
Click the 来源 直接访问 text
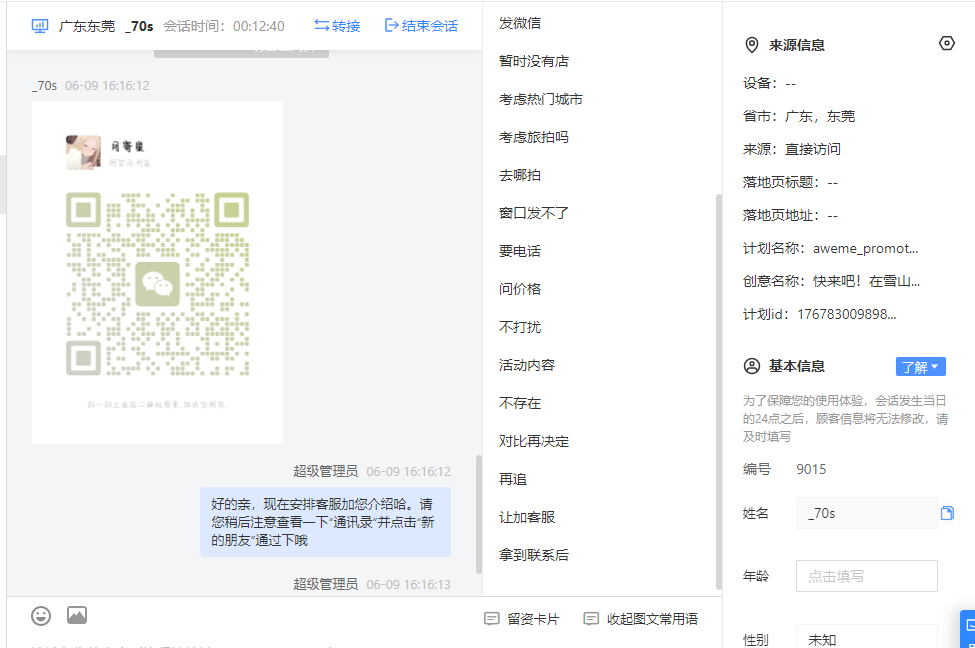[x=792, y=149]
